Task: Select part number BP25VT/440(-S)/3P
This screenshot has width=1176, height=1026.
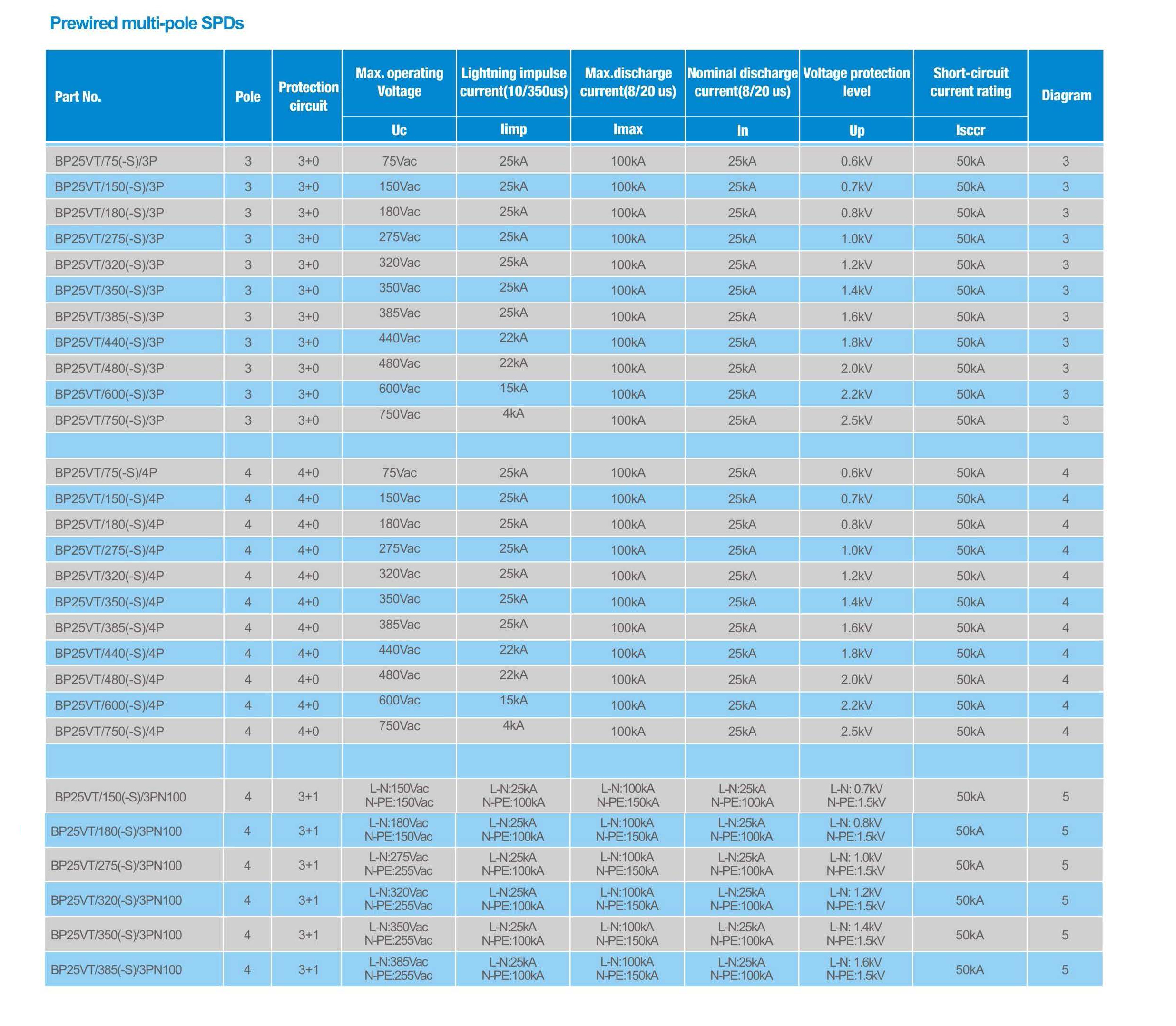Action: pos(109,342)
